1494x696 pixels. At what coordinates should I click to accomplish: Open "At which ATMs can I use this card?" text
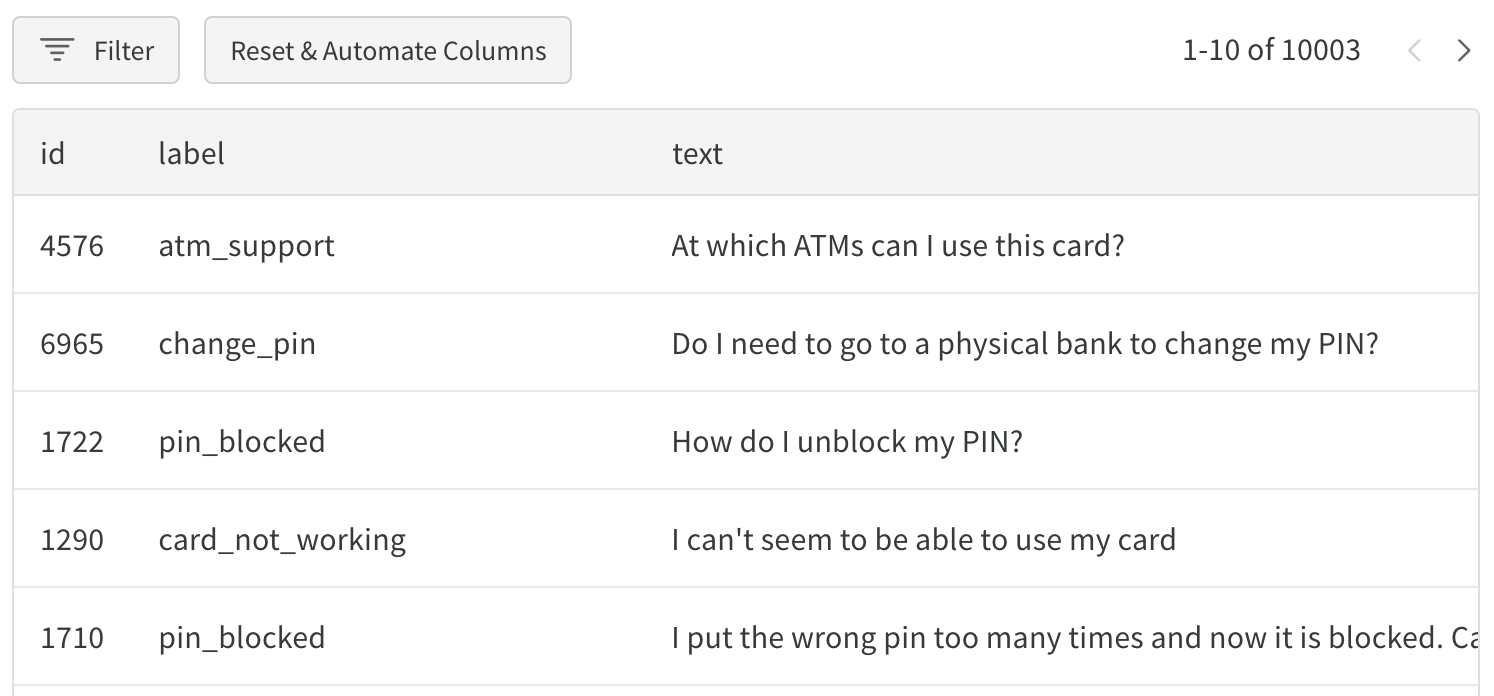coord(898,246)
